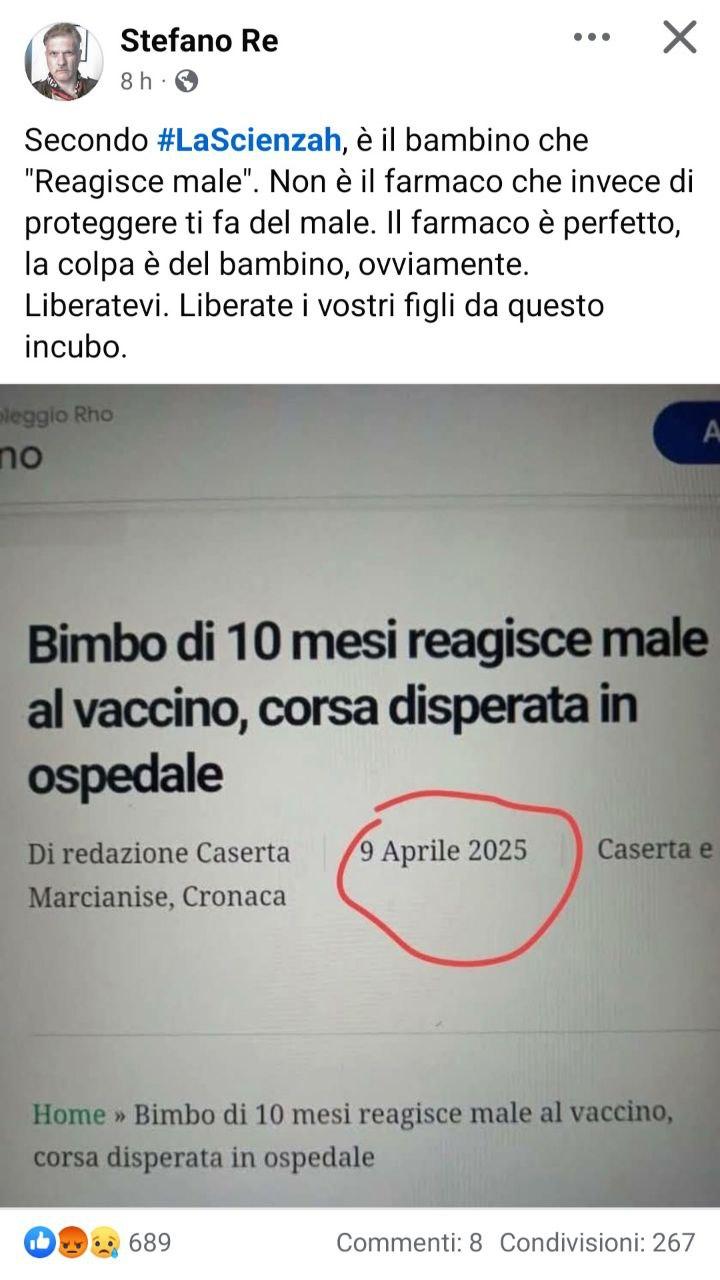
Task: Click the circled date 9 Aprile 2025
Action: 441,852
